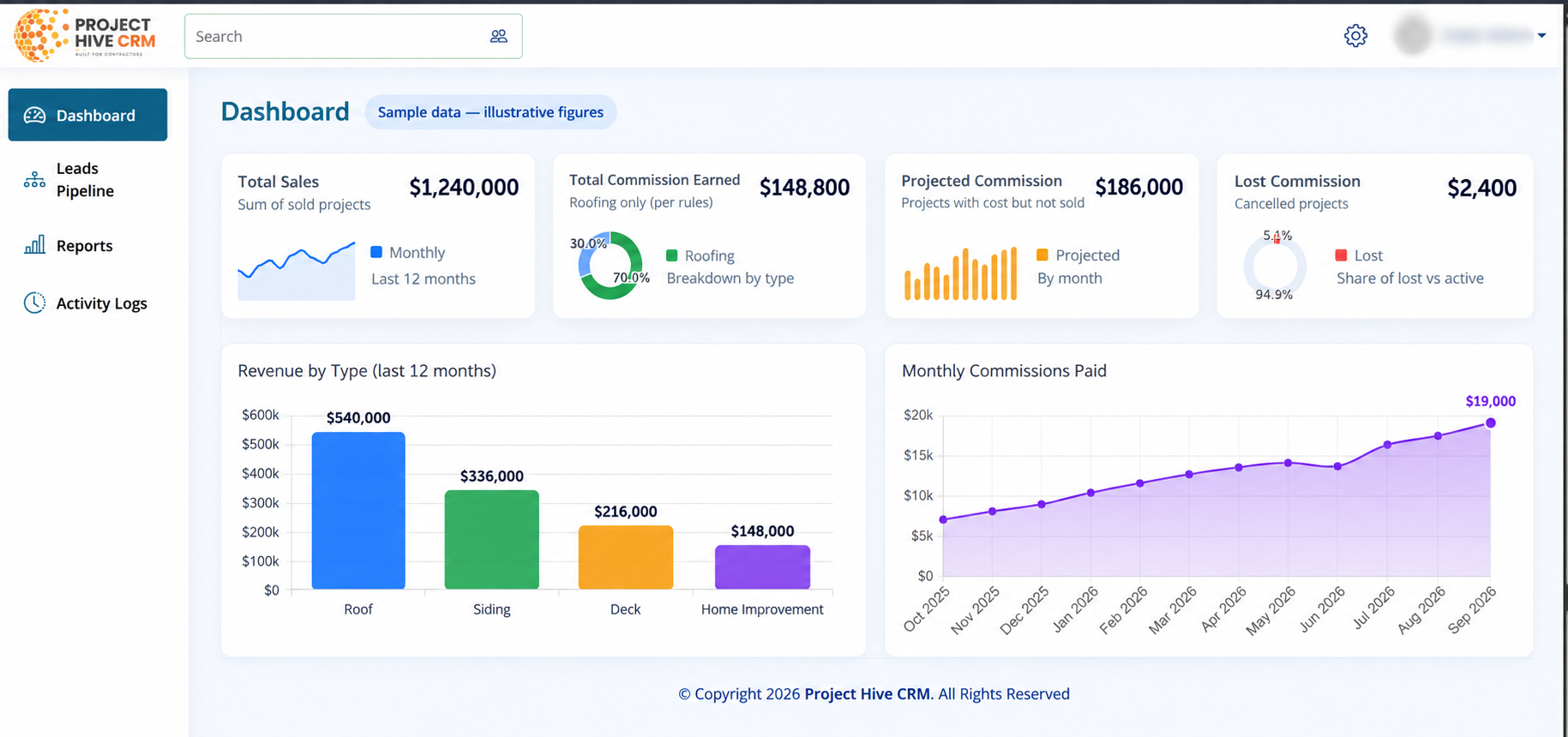Click the orange Projected legend swatch
The height and width of the screenshot is (737, 1568).
click(x=1042, y=255)
